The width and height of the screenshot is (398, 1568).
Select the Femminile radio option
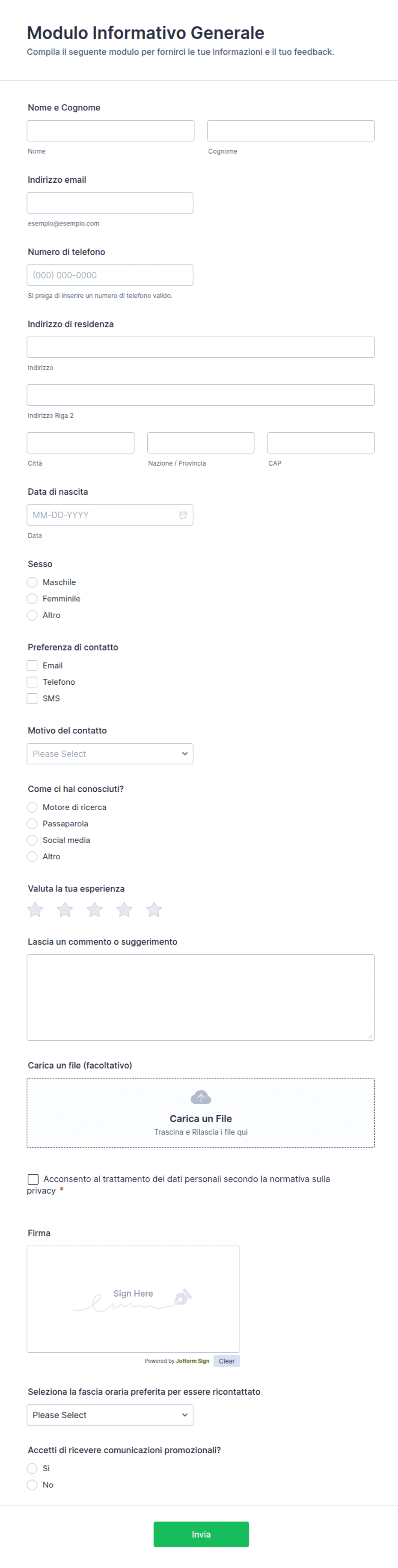pyautogui.click(x=32, y=599)
